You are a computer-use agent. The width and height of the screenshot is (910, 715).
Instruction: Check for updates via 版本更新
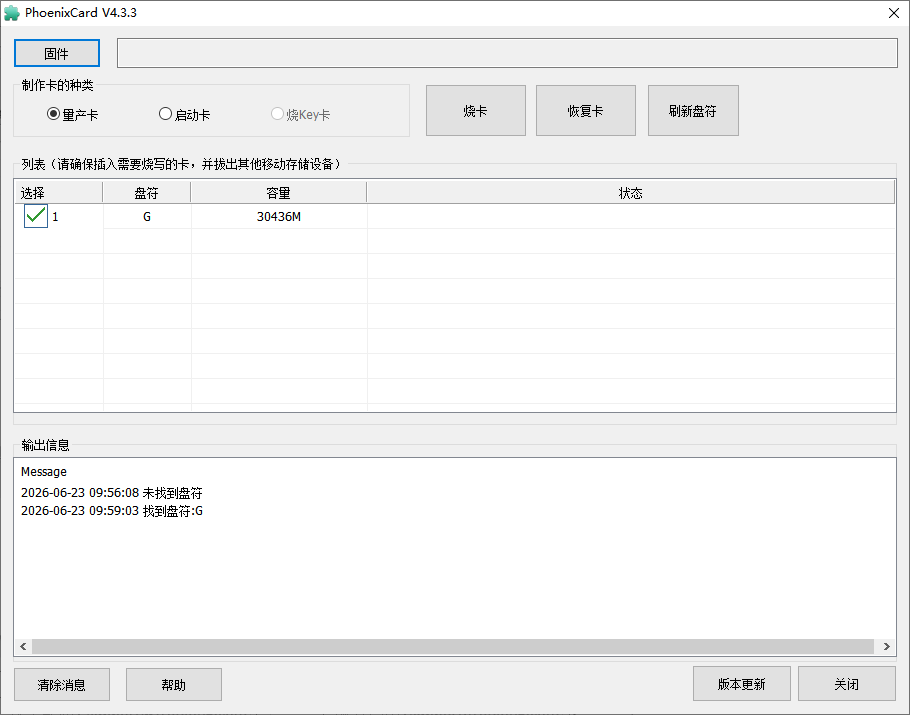click(x=742, y=684)
